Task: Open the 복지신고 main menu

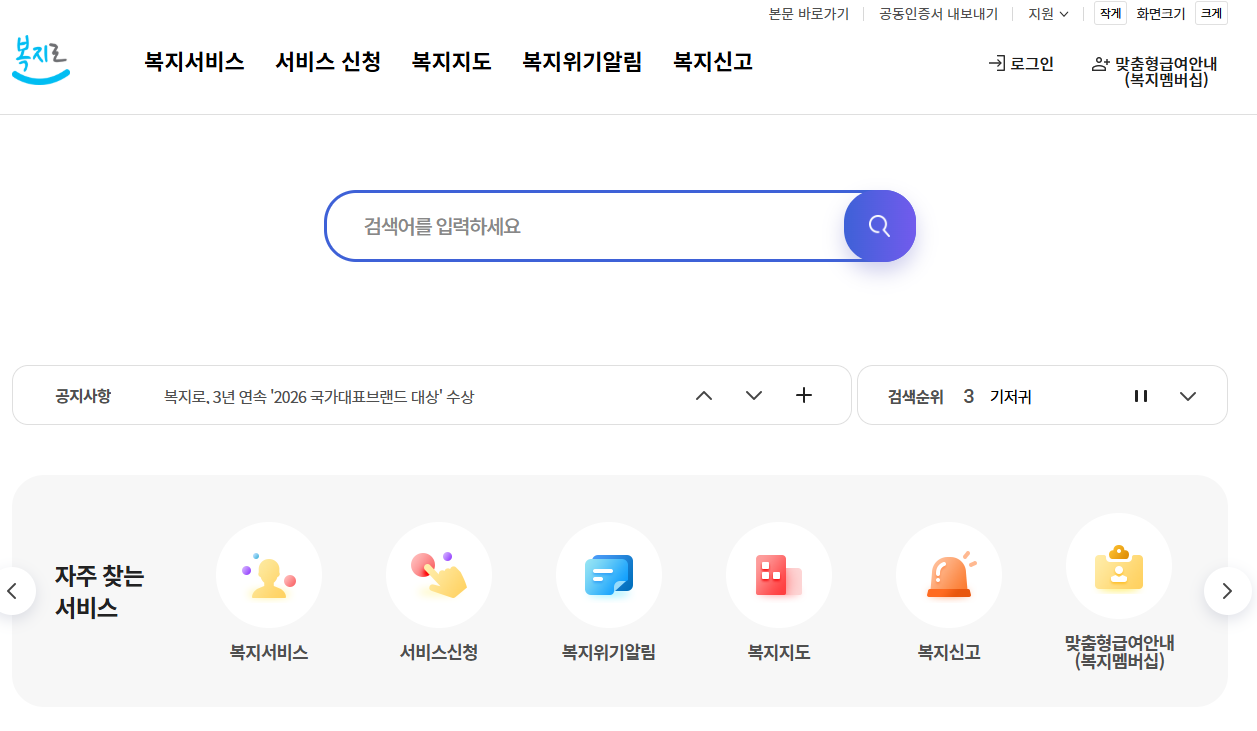Action: (713, 62)
